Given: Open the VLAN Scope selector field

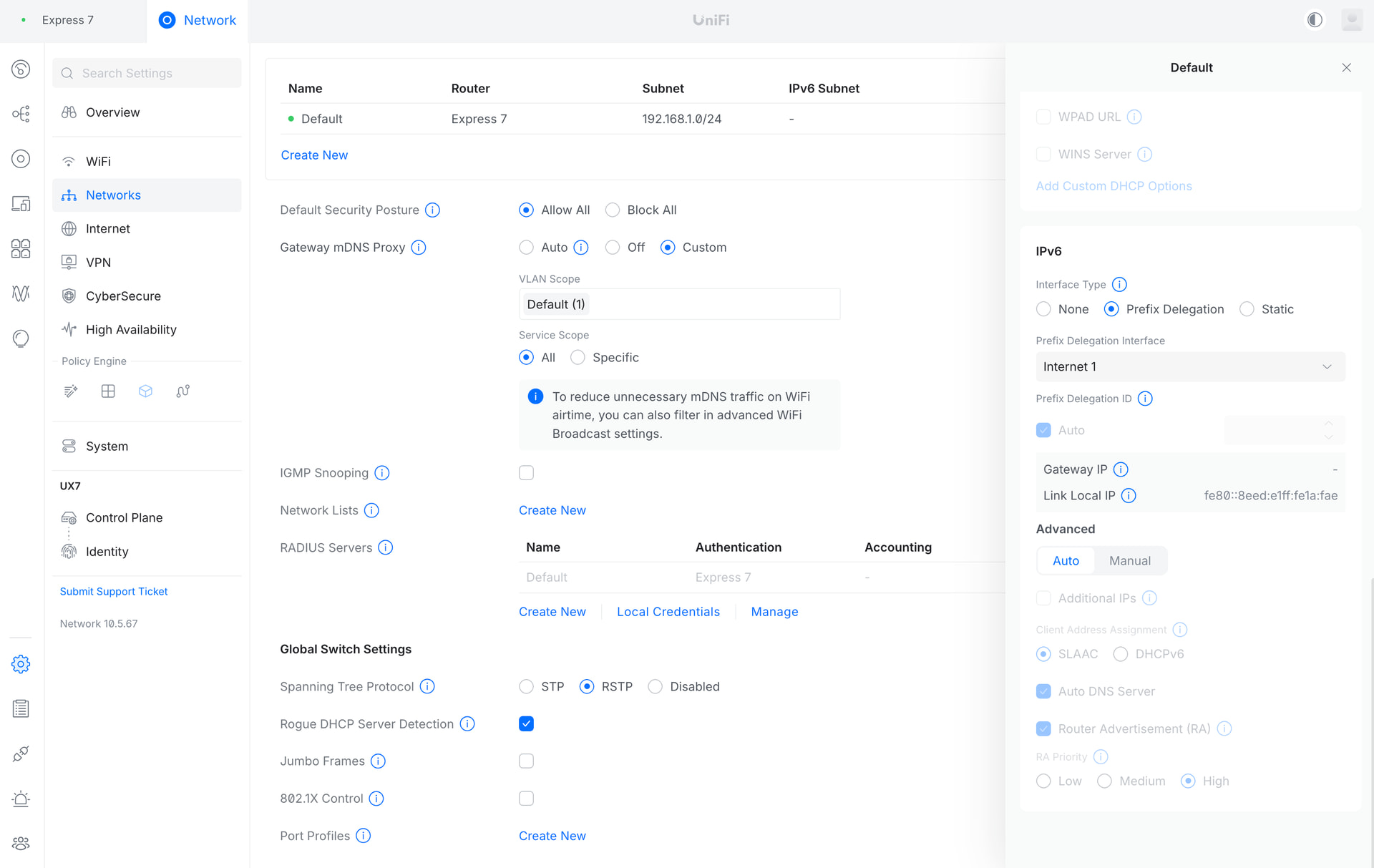Looking at the screenshot, I should pos(679,304).
